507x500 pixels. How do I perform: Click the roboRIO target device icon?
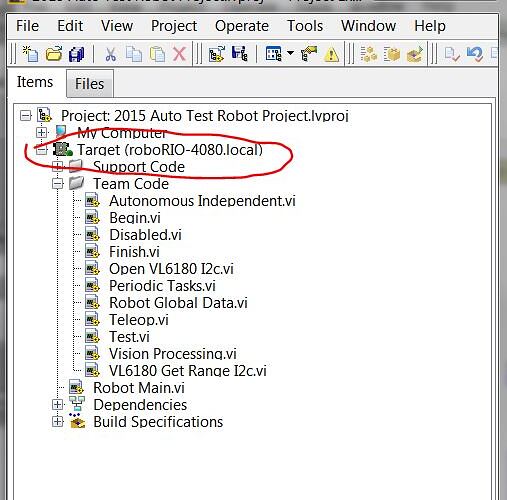pos(63,149)
